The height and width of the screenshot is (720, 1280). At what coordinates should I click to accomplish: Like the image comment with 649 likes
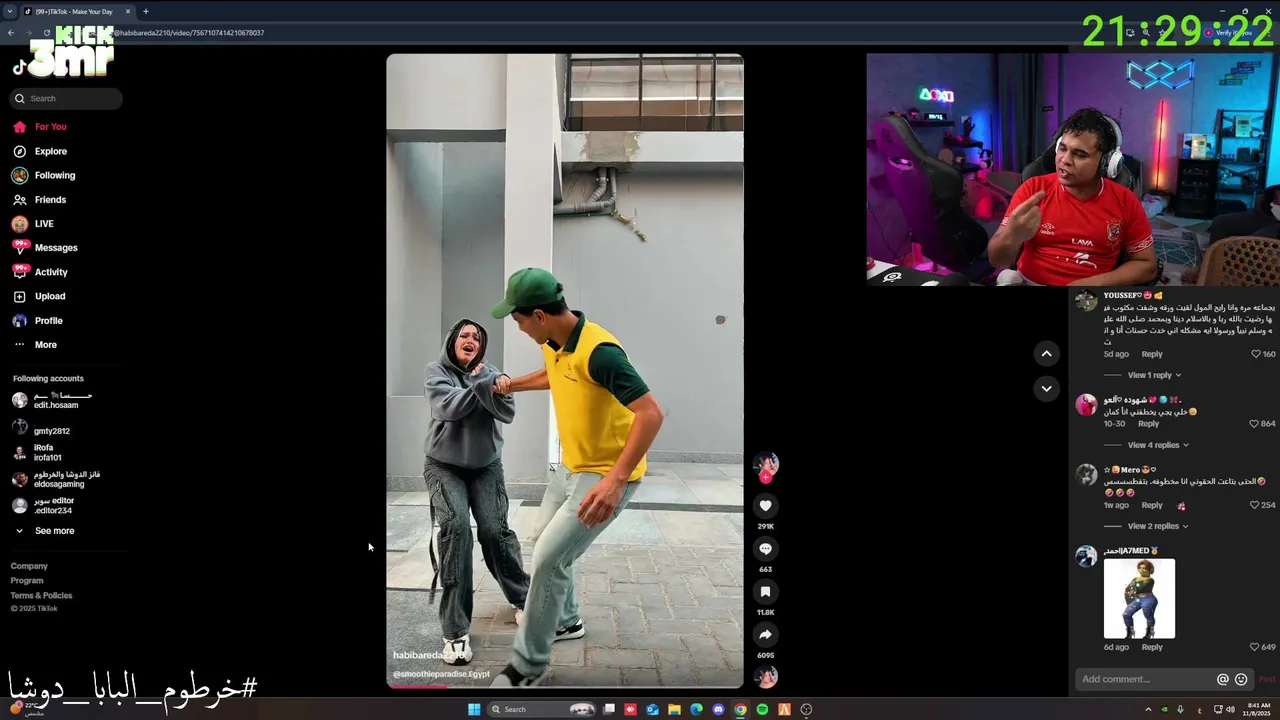(1254, 647)
